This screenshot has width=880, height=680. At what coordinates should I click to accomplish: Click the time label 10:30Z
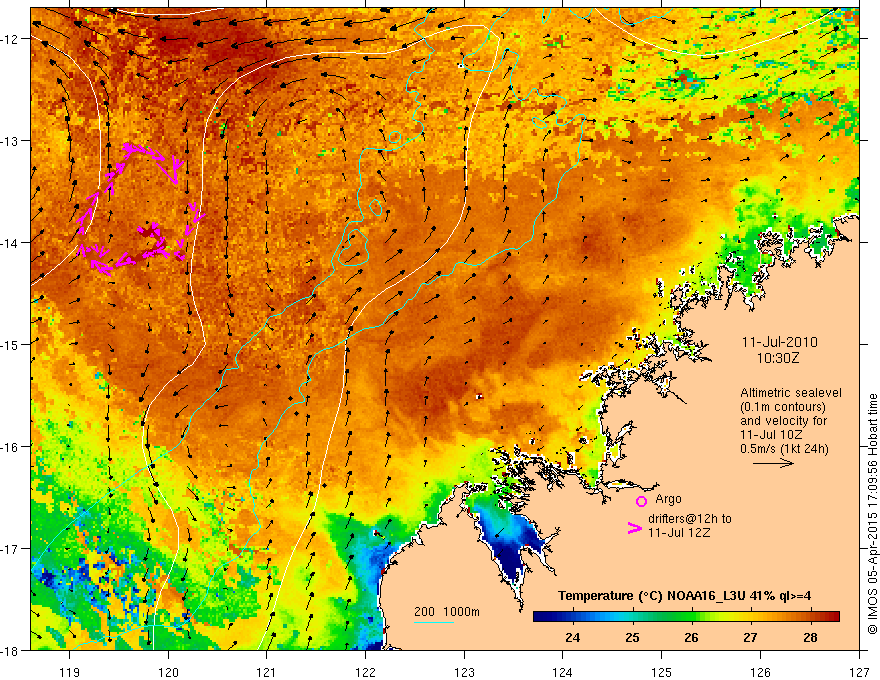tap(777, 358)
